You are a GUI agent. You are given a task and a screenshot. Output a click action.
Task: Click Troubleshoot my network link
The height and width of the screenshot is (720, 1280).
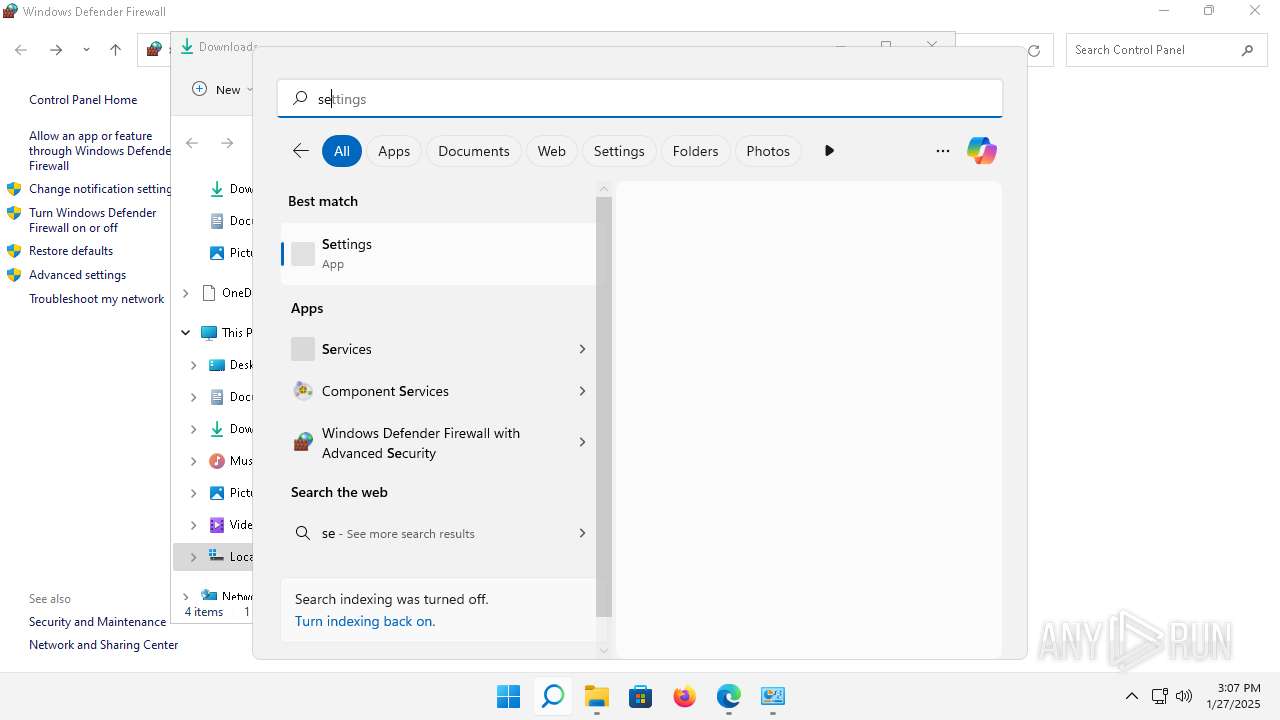click(x=96, y=299)
